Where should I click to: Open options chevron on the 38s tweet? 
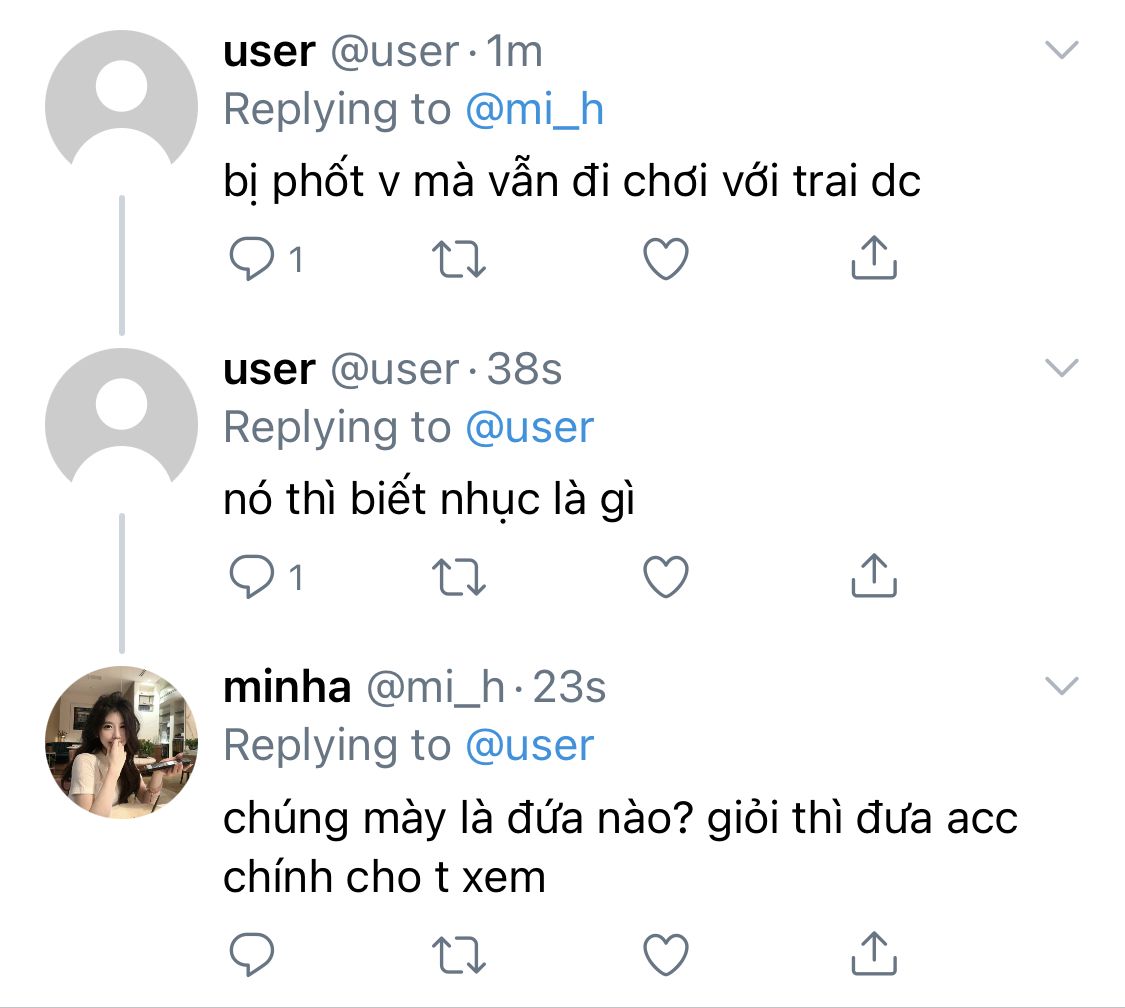tap(1062, 368)
